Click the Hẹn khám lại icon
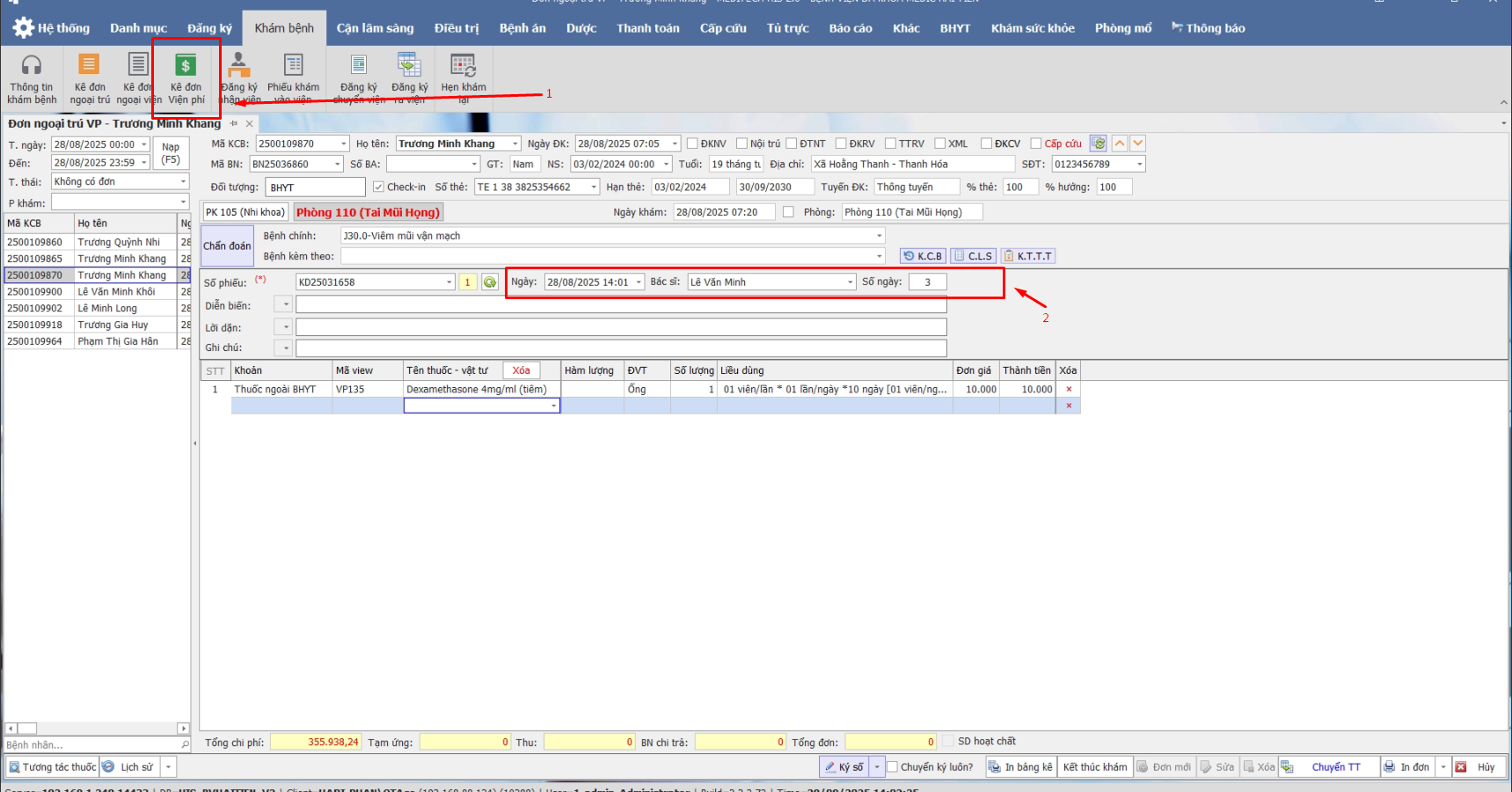The image size is (1512, 792). click(x=463, y=66)
